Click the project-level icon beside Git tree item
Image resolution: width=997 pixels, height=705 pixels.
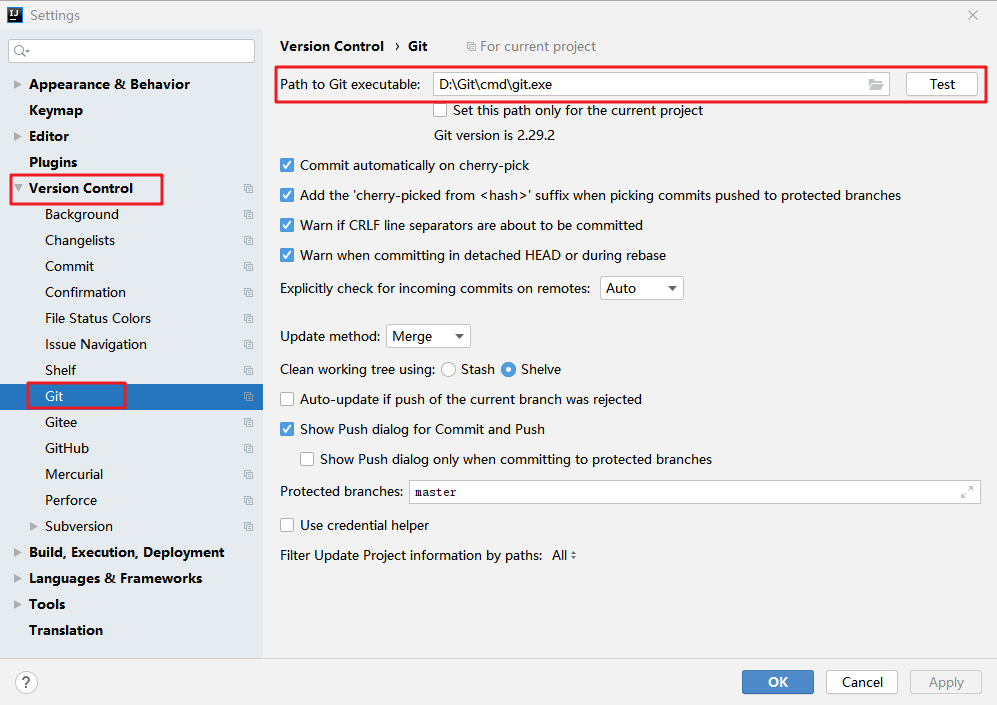pos(248,397)
